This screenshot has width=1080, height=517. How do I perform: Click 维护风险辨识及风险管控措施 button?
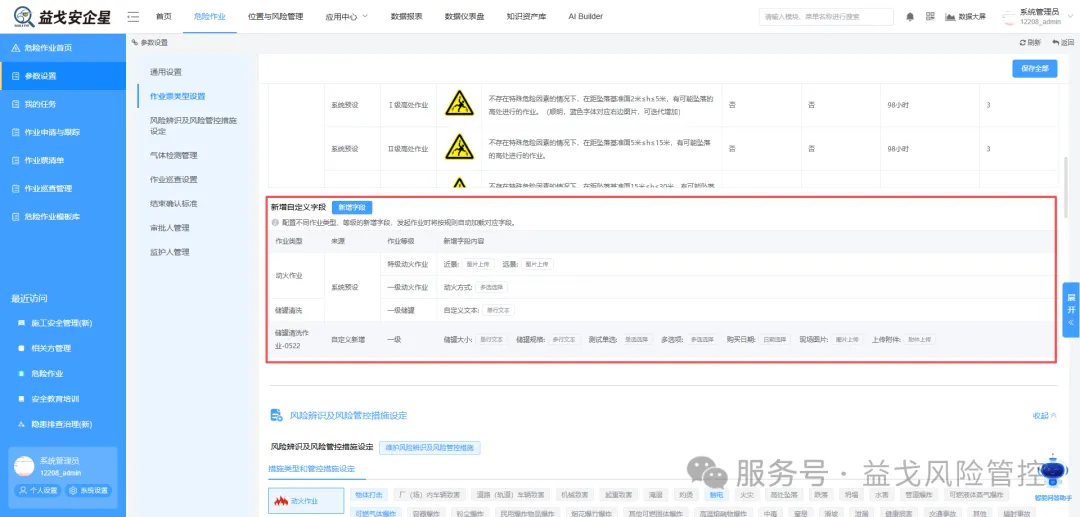430,447
